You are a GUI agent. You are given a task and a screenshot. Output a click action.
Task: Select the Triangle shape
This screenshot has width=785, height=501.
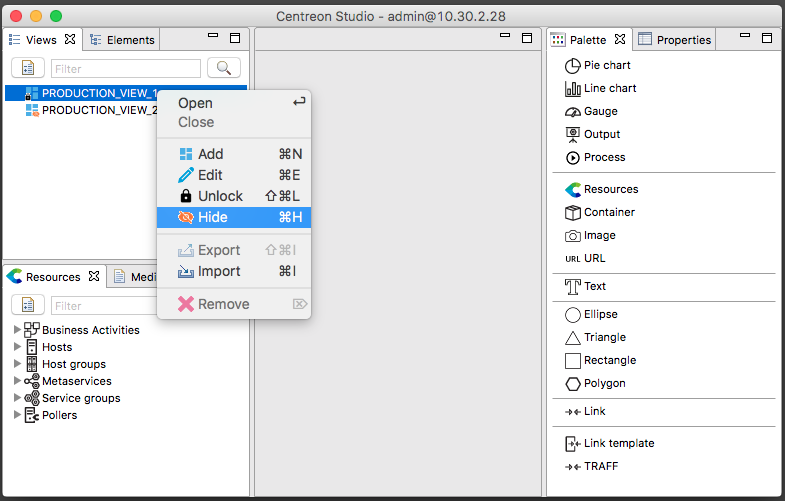tap(595, 338)
